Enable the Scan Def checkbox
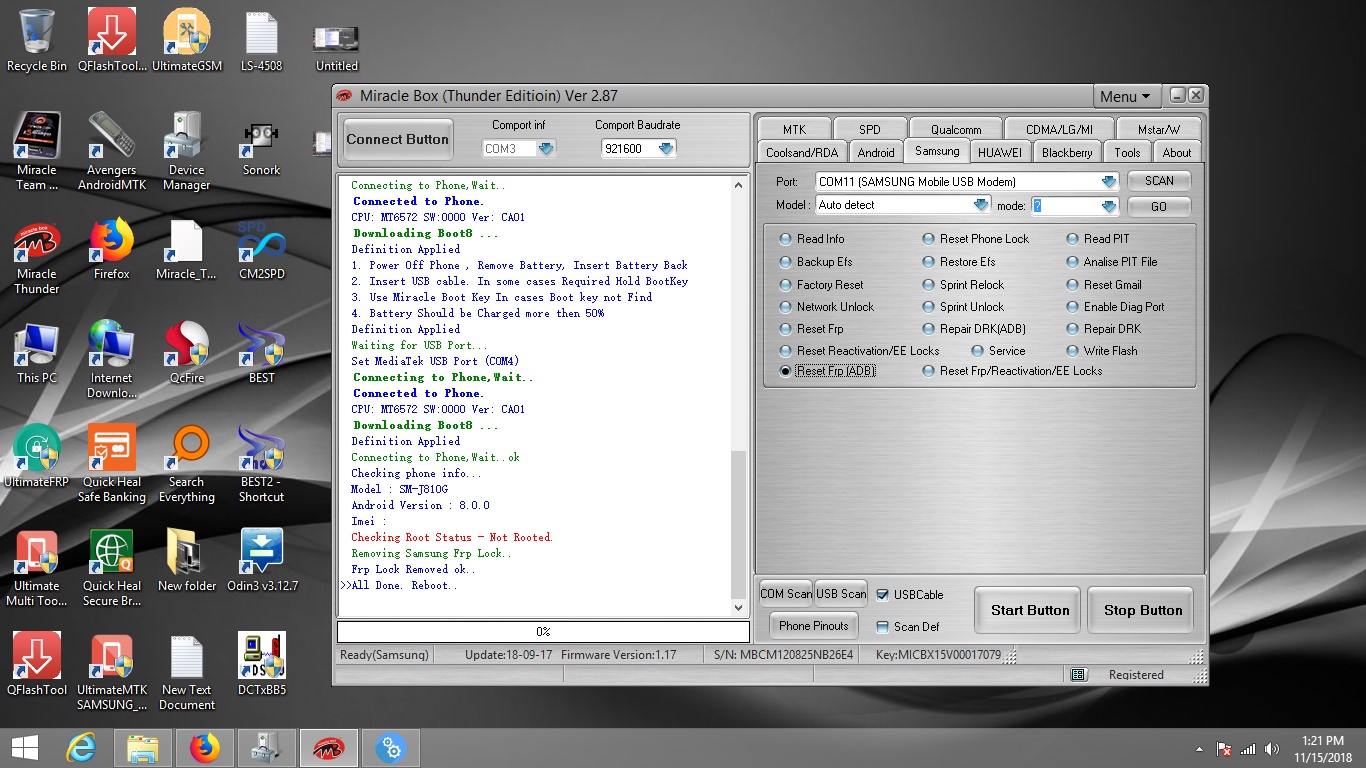The width and height of the screenshot is (1366, 768). point(882,627)
